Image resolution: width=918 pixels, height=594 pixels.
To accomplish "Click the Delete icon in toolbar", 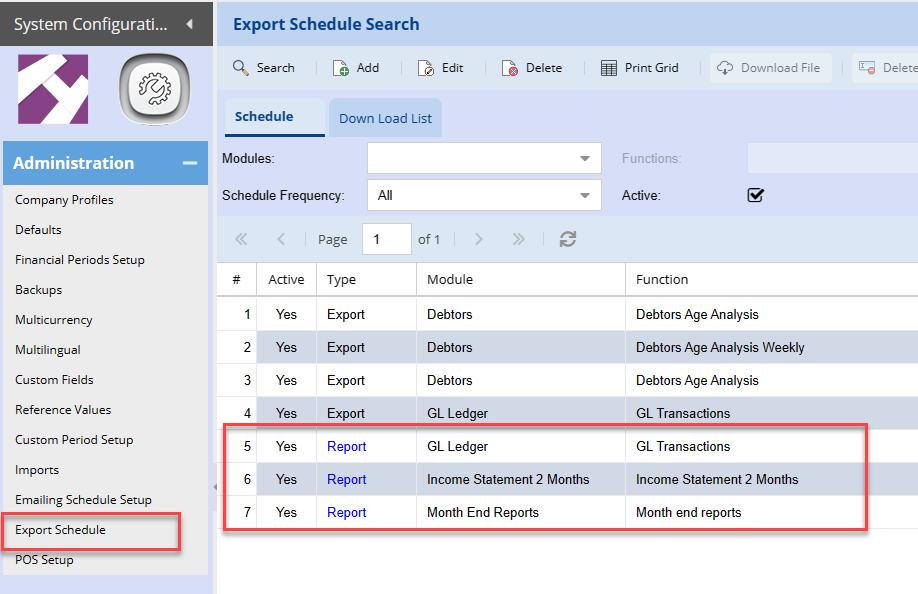I will pos(510,68).
